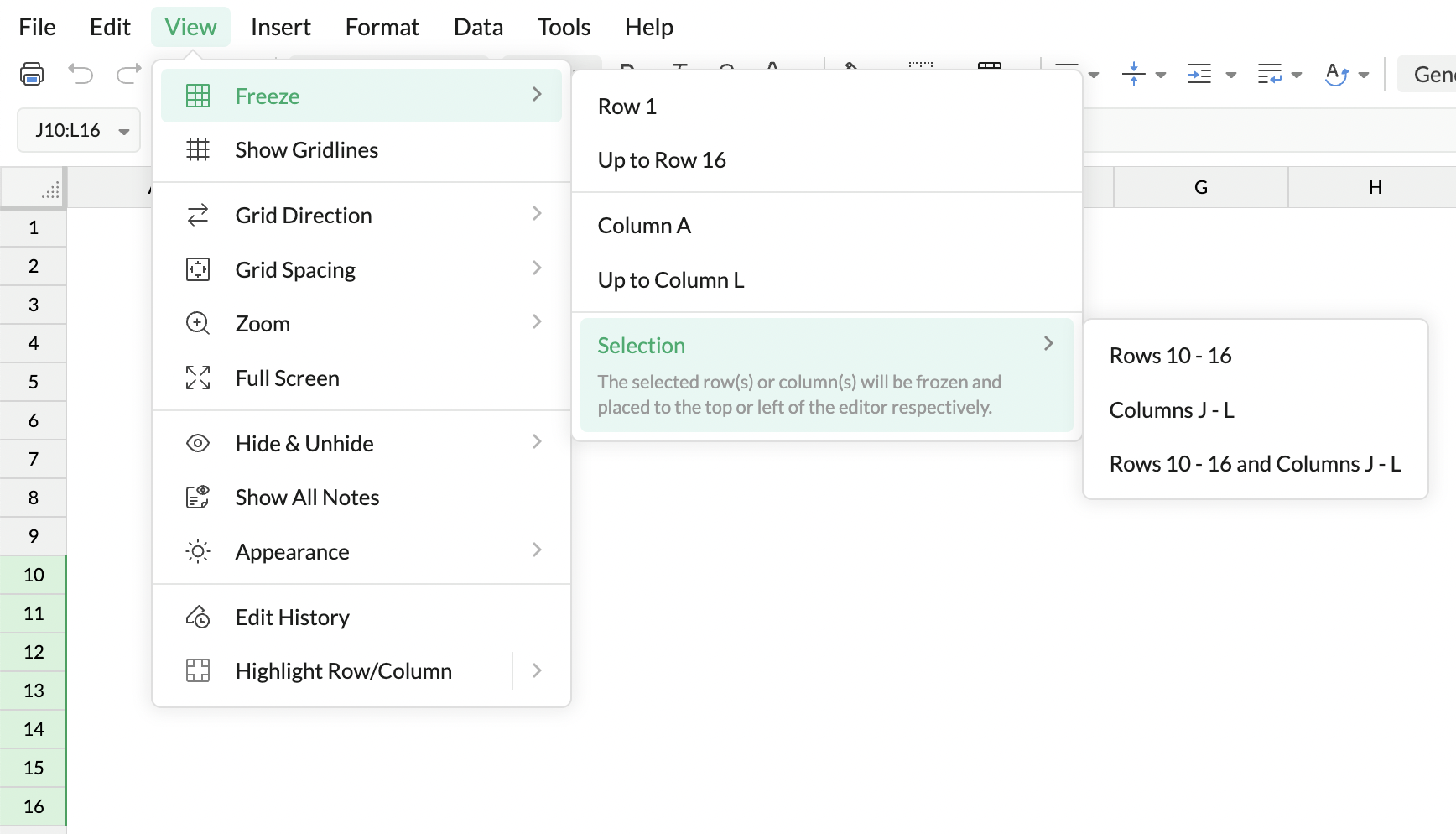Click the text rotation icon
This screenshot has height=834, width=1456.
point(1336,74)
